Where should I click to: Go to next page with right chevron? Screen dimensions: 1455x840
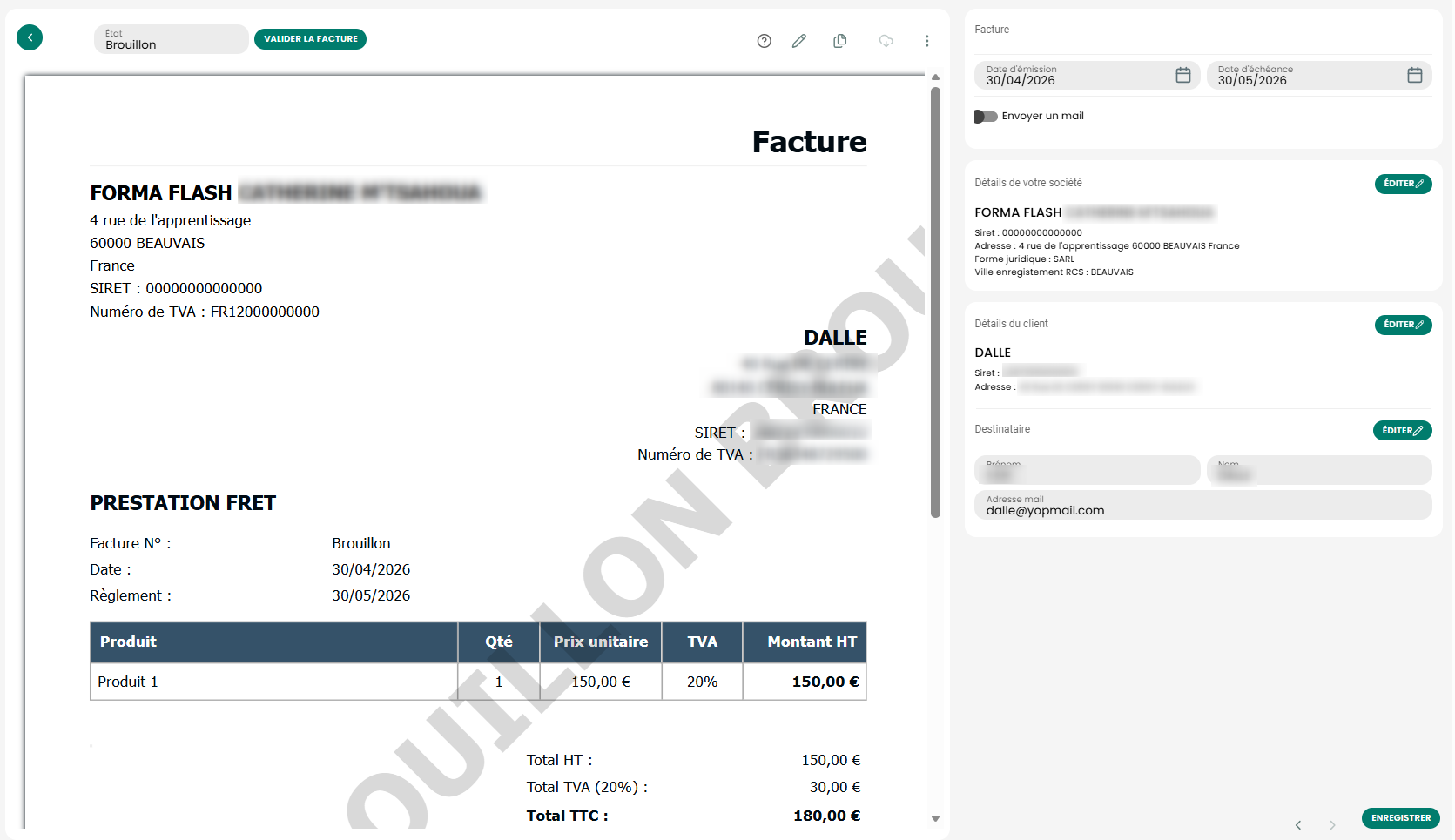tap(1332, 825)
